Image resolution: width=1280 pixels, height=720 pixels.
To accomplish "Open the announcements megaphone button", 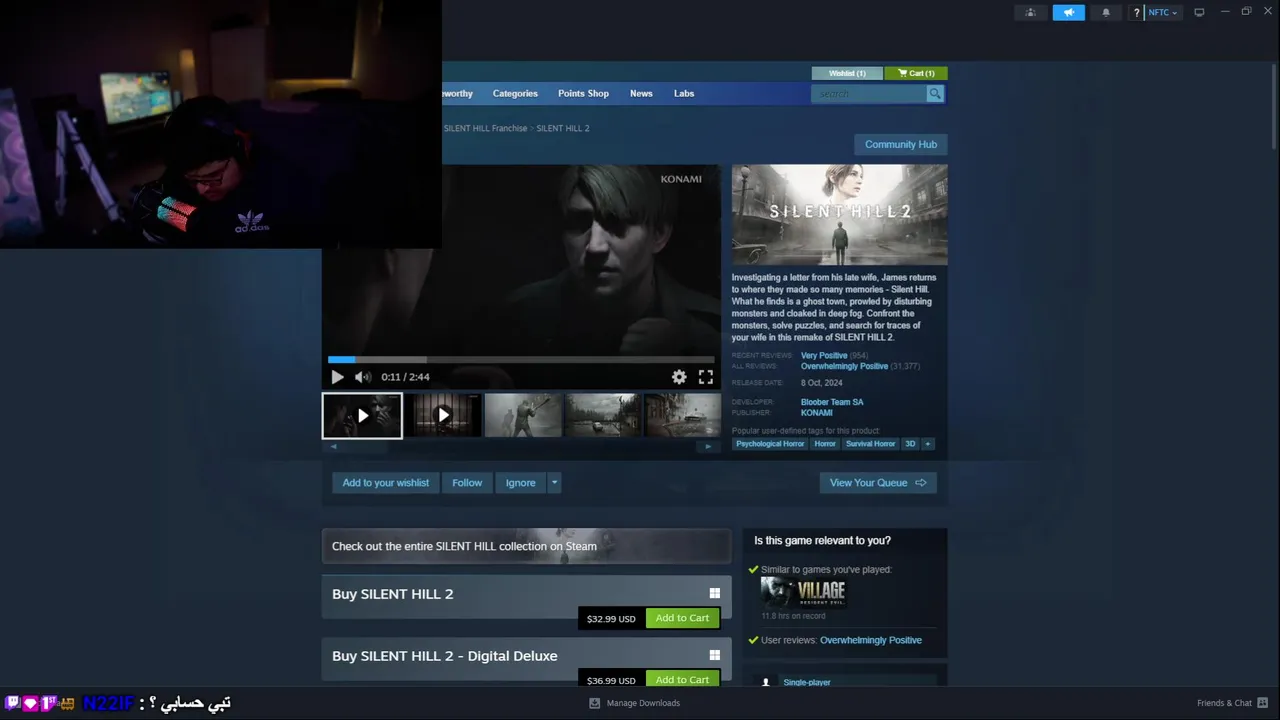I will (x=1068, y=12).
